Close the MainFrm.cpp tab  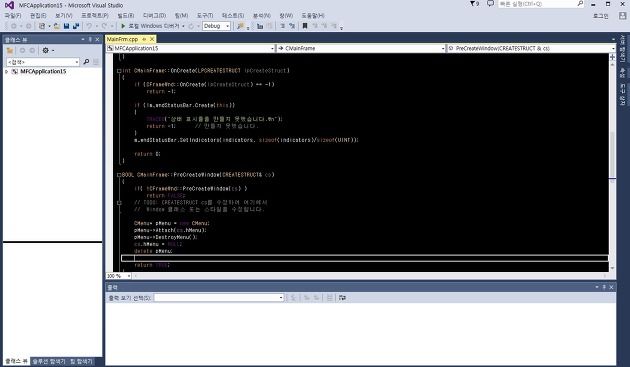click(x=152, y=39)
